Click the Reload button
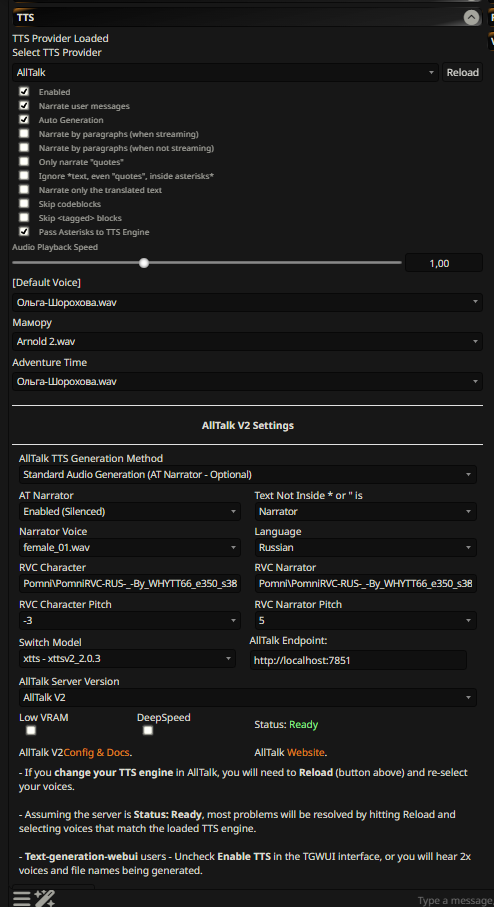The image size is (494, 907). tap(462, 73)
